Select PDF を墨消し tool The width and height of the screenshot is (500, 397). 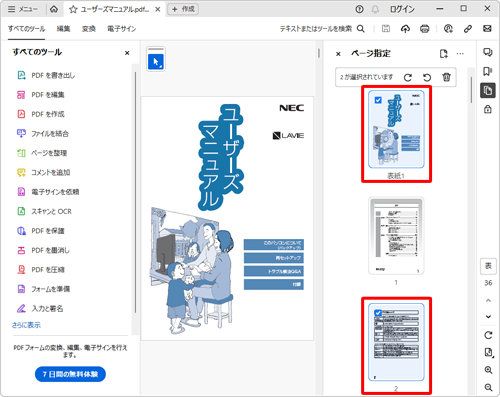pyautogui.click(x=43, y=250)
